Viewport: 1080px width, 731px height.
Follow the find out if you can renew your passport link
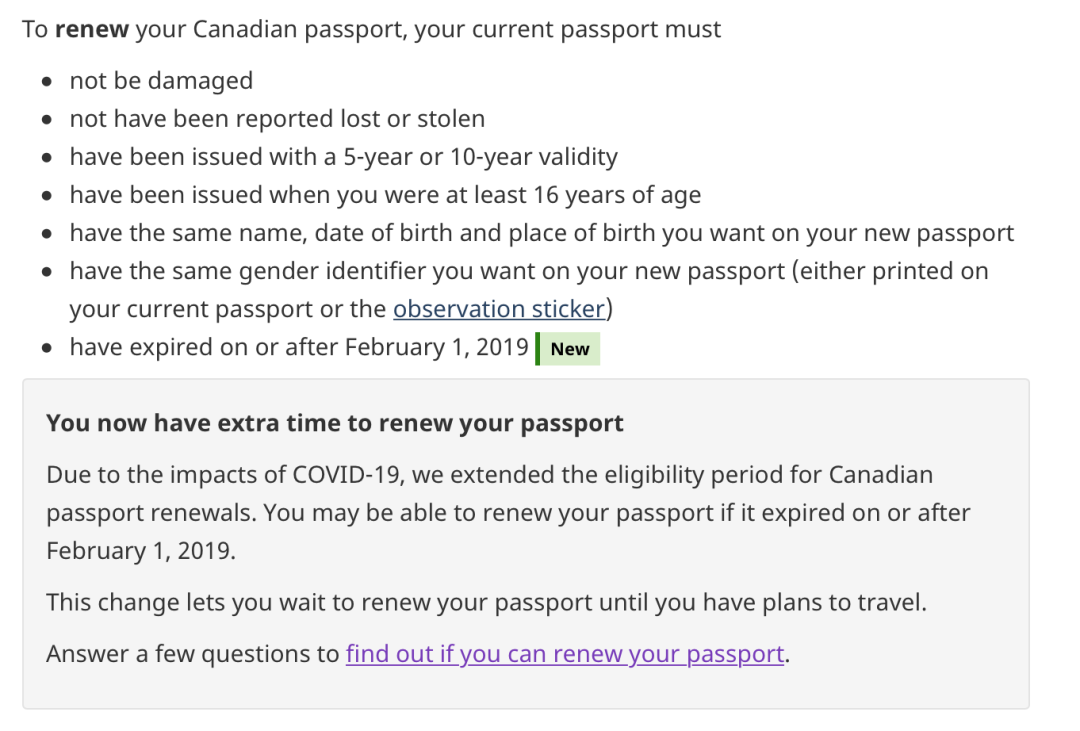565,654
